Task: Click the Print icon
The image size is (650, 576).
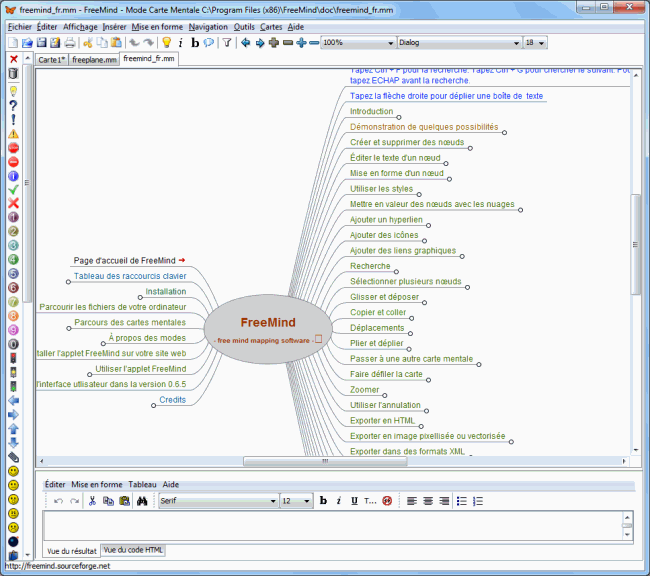Action: [70, 43]
